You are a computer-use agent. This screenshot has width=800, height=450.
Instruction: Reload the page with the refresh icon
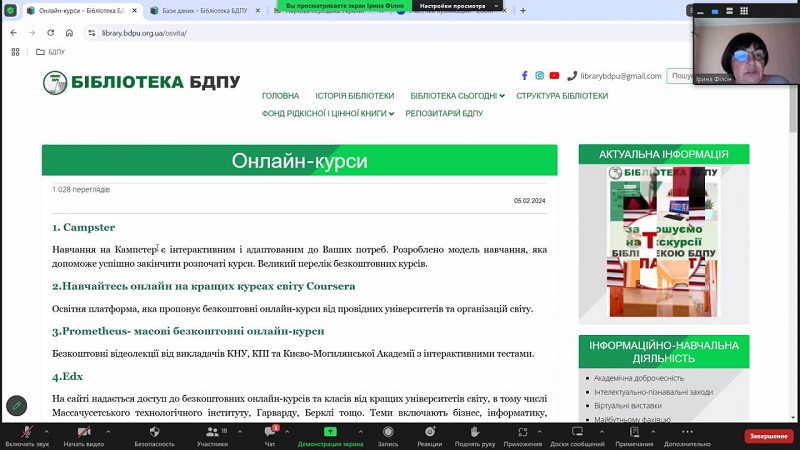click(51, 33)
